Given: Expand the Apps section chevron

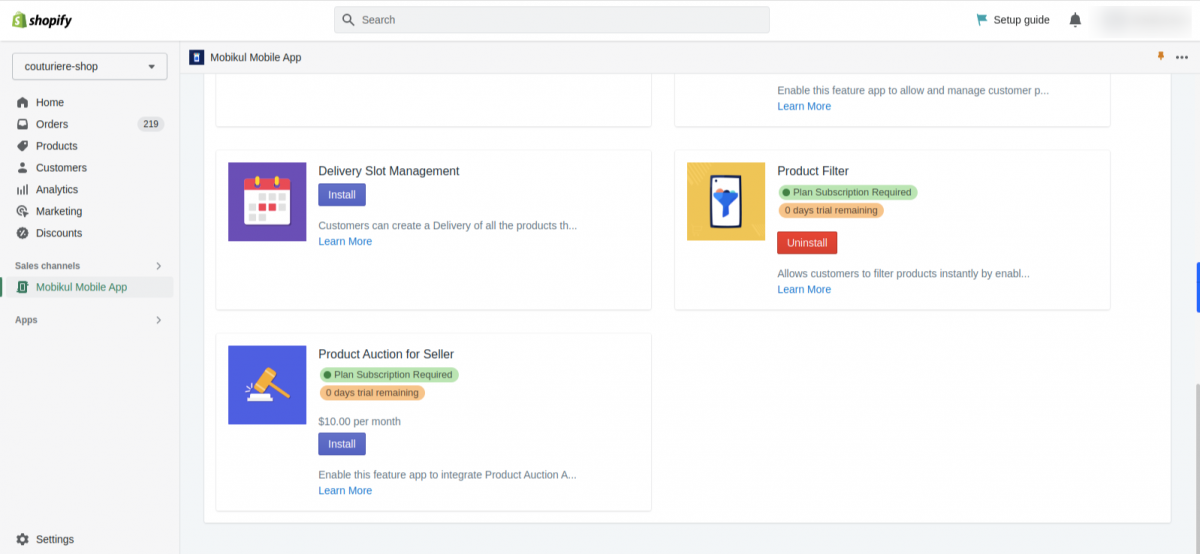Looking at the screenshot, I should (x=158, y=320).
